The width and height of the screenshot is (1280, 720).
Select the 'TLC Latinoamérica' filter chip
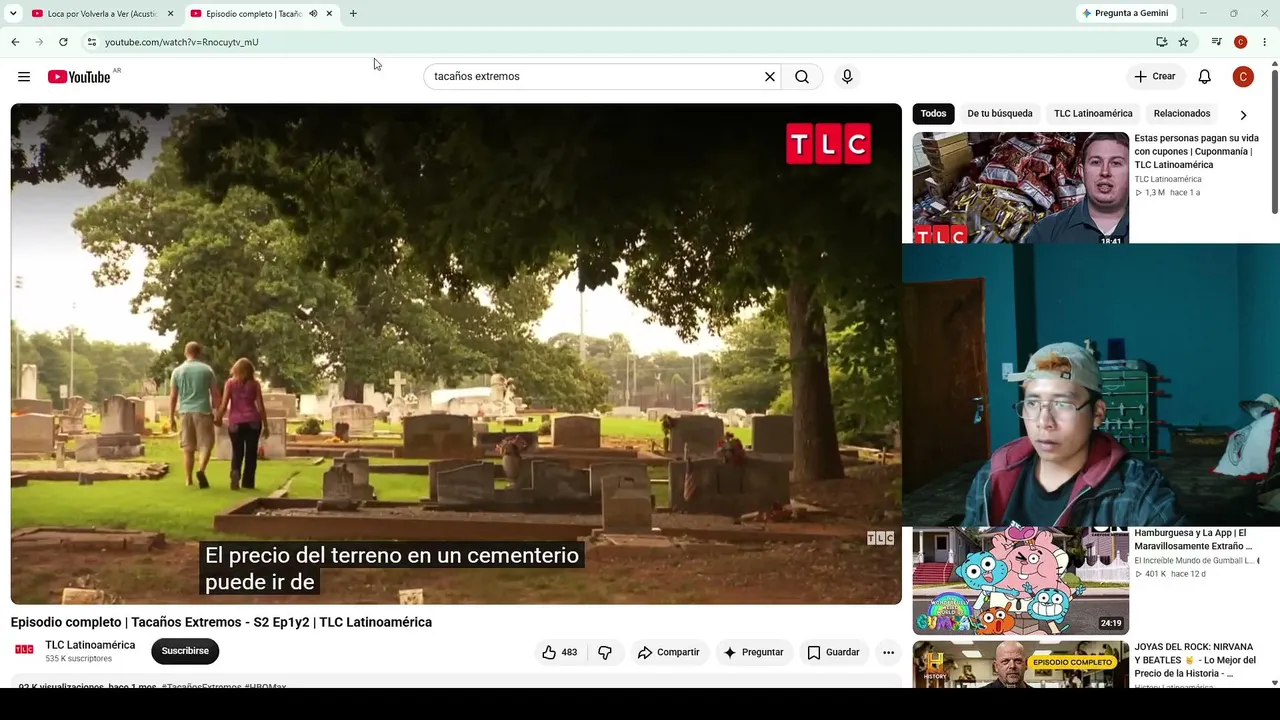(1093, 114)
